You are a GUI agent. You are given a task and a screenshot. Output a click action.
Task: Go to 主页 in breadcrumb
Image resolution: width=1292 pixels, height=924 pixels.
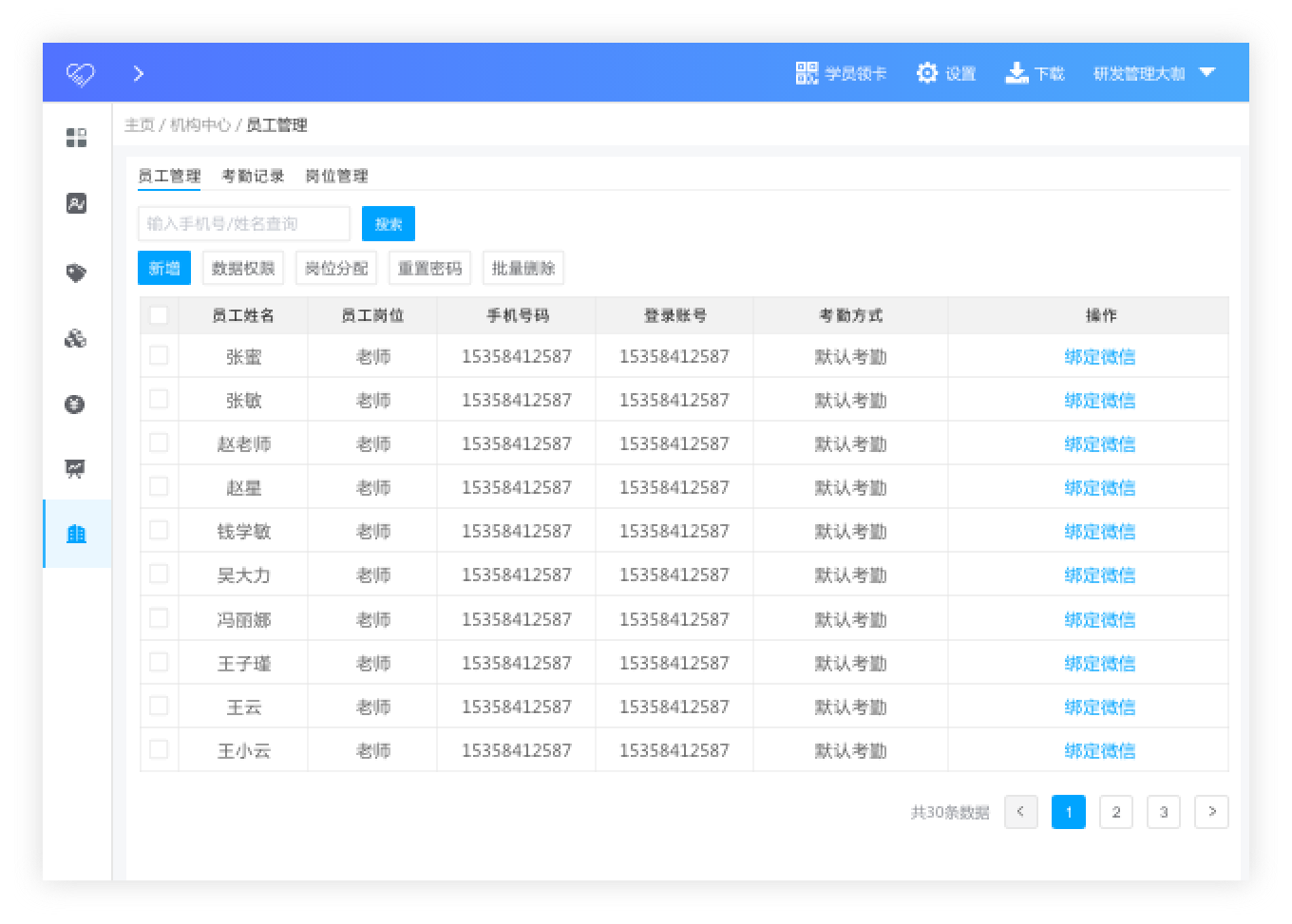point(140,125)
